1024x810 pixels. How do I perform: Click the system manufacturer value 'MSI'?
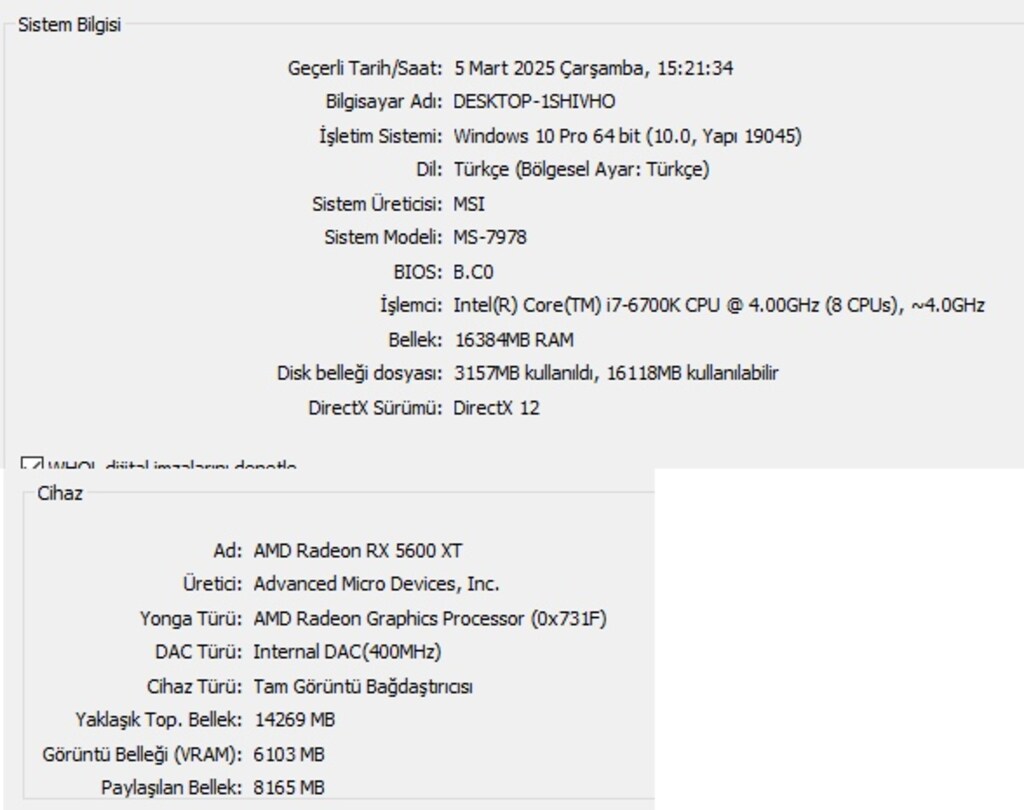(x=469, y=204)
